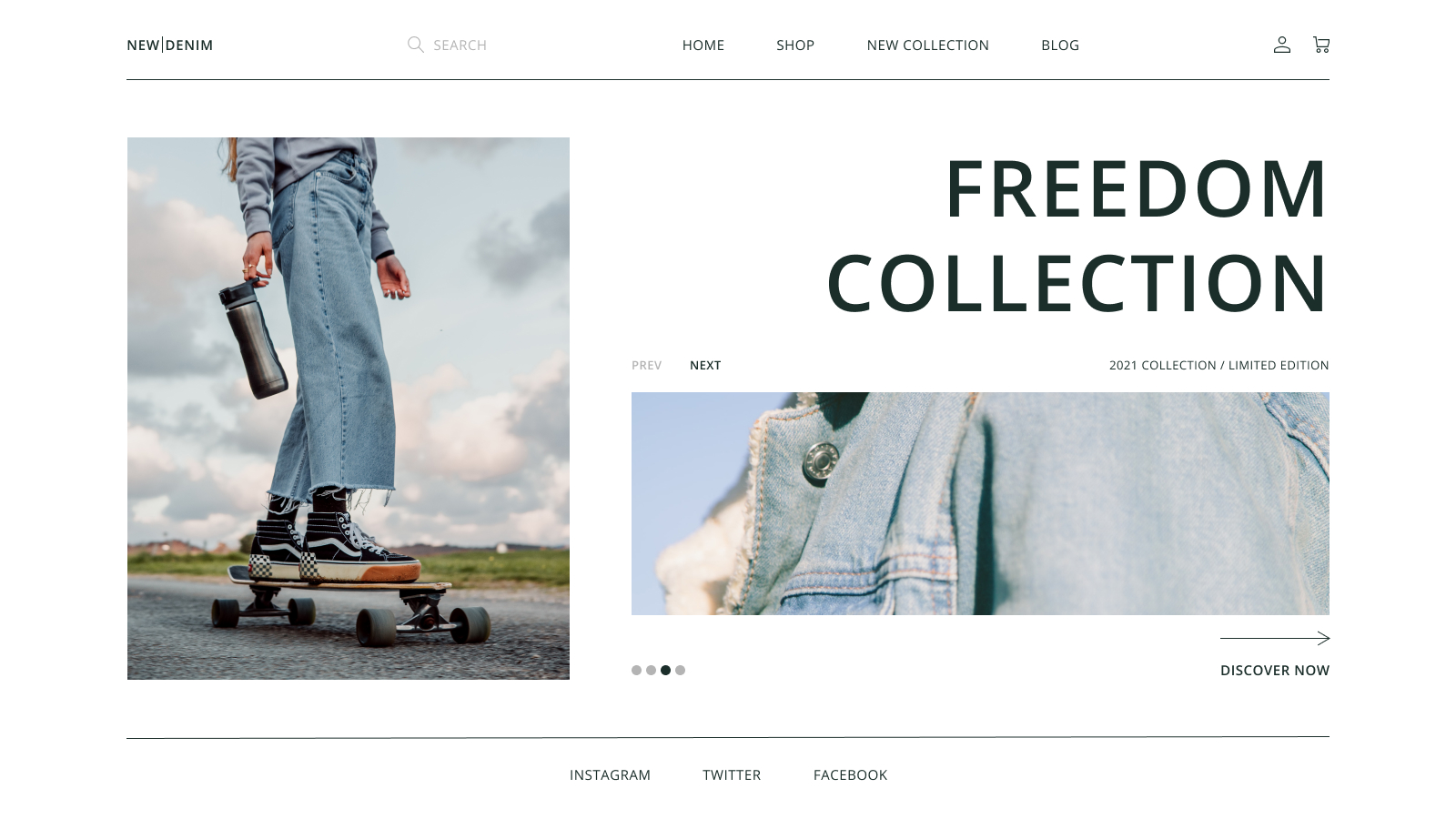Open the Shop menu item
The height and width of the screenshot is (819, 1456).
(795, 45)
